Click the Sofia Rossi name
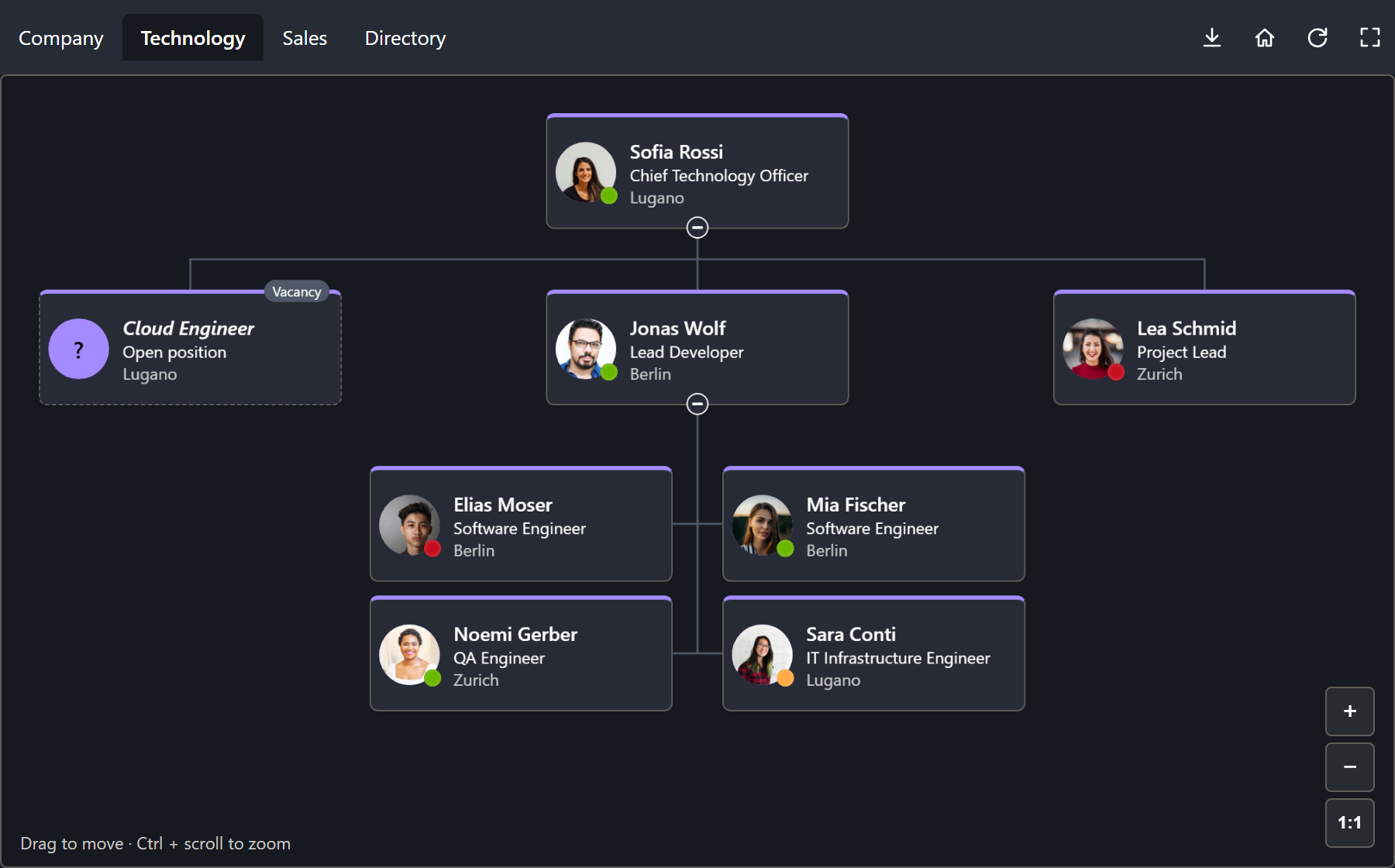Screen dimensions: 1395x868 pos(677,152)
